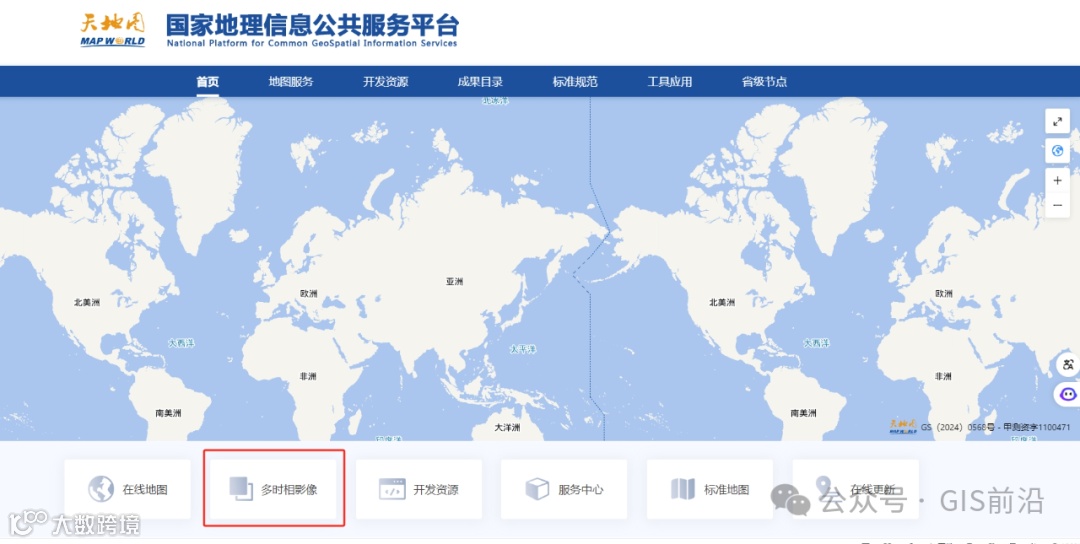Open the 服务中心 card
Viewport: 1080px width, 544px height.
(x=564, y=490)
